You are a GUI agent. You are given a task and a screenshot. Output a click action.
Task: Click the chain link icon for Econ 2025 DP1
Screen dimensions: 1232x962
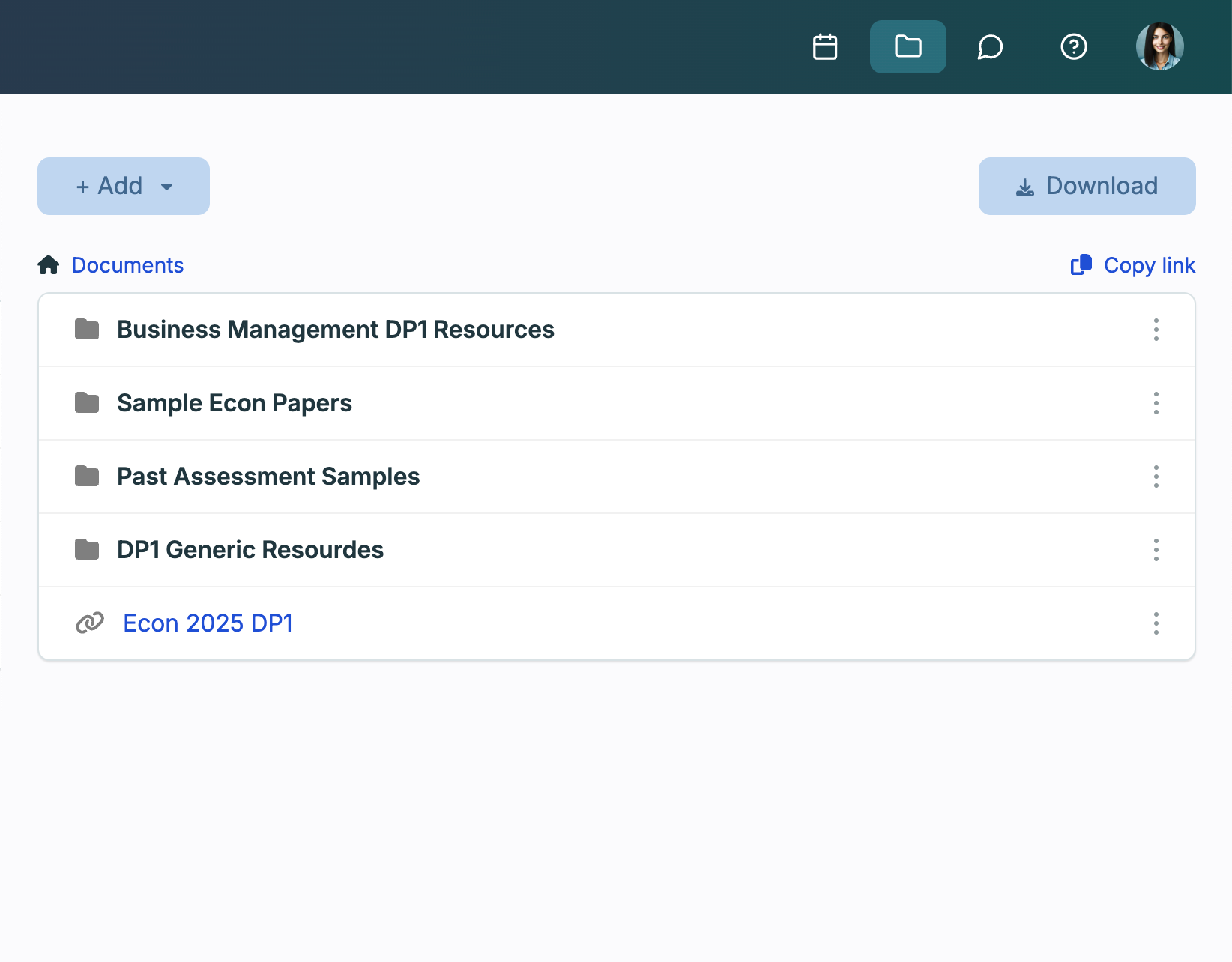[x=90, y=623]
